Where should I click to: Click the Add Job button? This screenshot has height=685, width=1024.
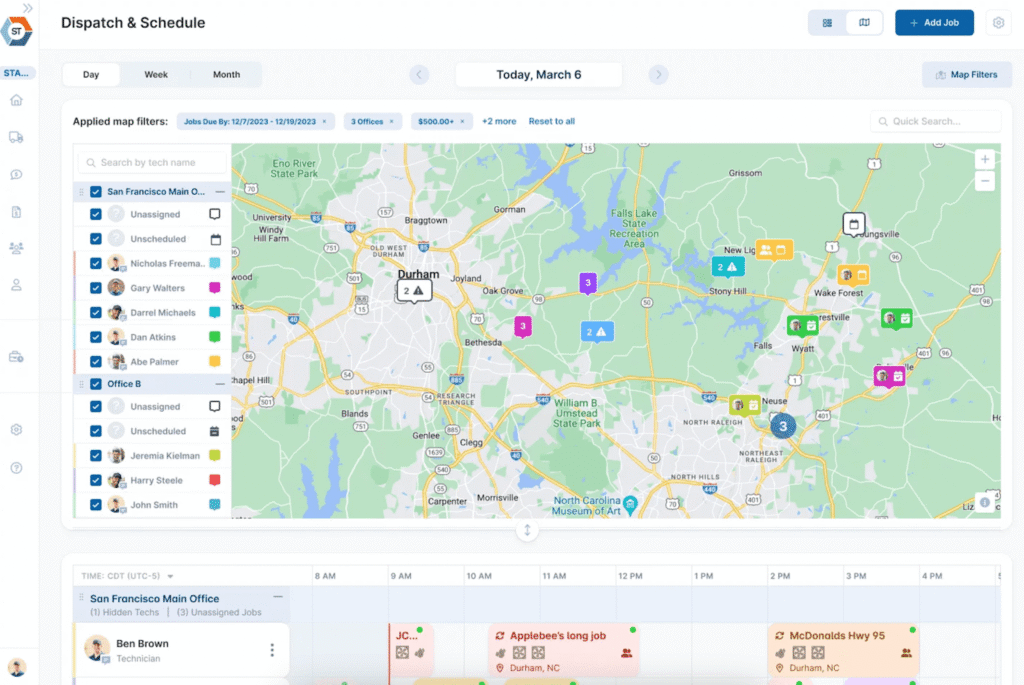tap(934, 21)
